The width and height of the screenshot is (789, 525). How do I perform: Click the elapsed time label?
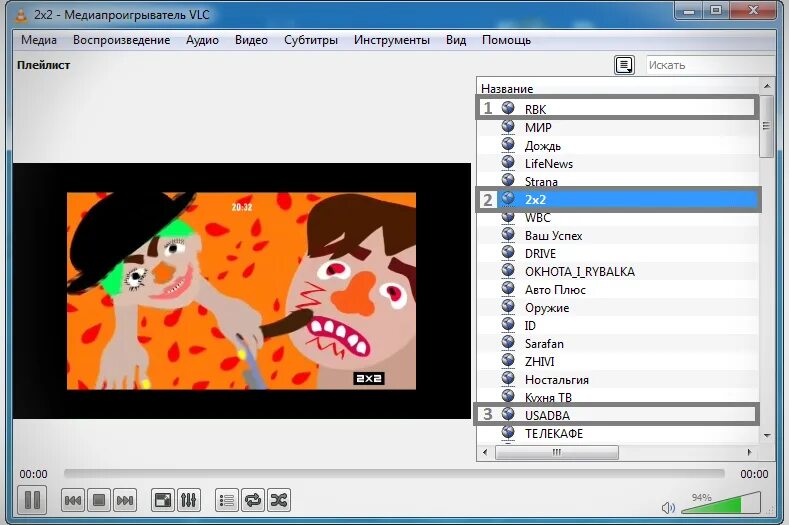click(x=33, y=474)
